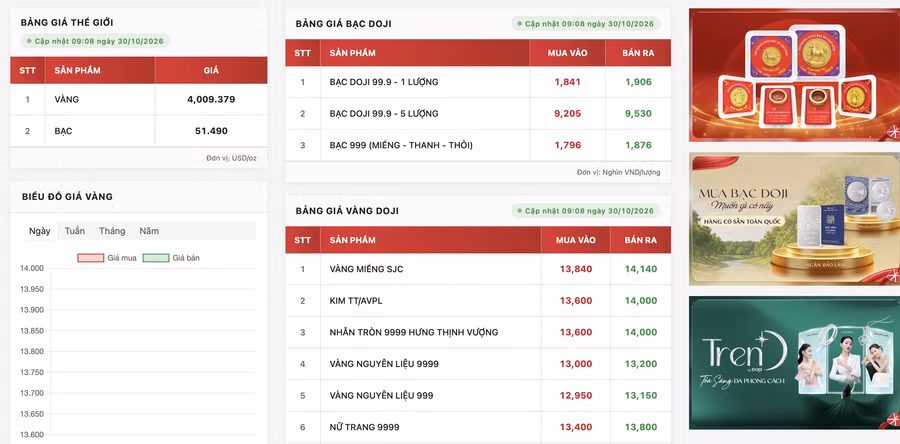Select NỮ TRANG 9999 row
900x444 pixels.
point(478,427)
